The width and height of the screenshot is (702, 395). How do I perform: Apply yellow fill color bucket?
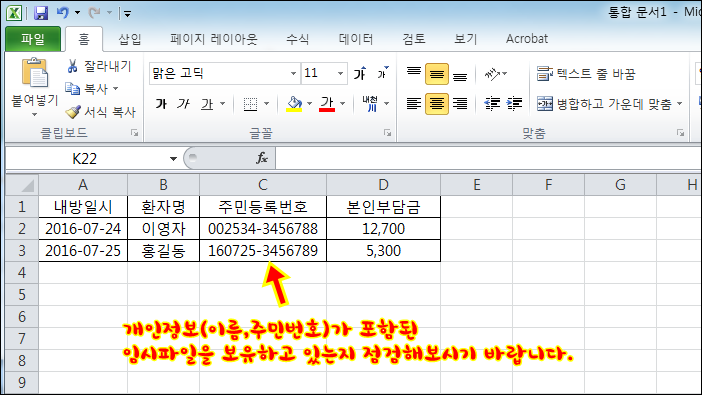coord(294,104)
